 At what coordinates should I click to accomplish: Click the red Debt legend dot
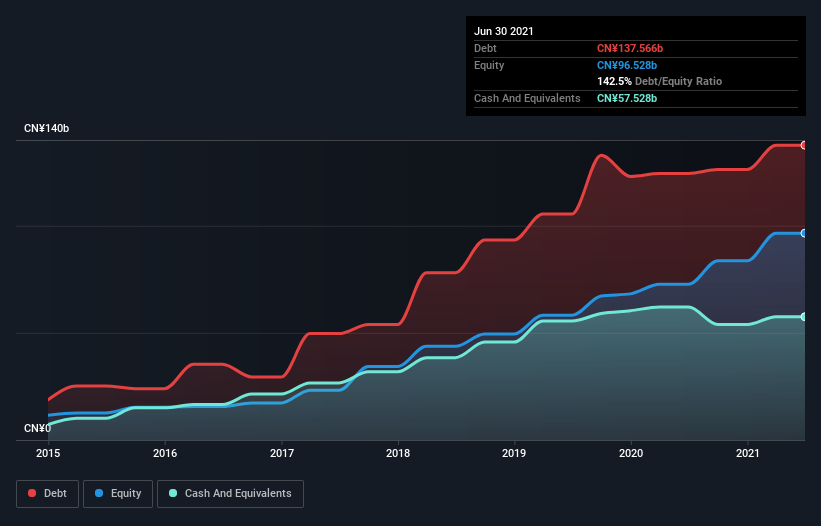click(x=32, y=493)
